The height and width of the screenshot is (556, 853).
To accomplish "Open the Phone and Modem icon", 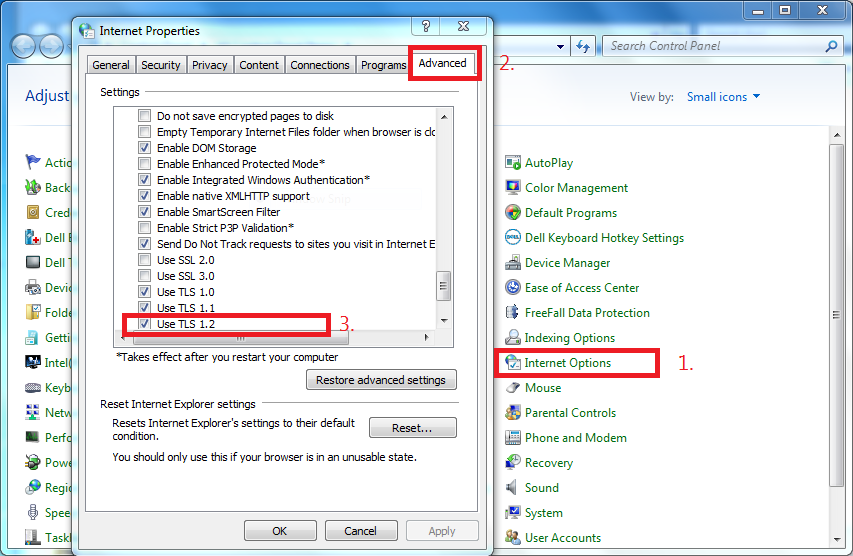I will click(512, 437).
